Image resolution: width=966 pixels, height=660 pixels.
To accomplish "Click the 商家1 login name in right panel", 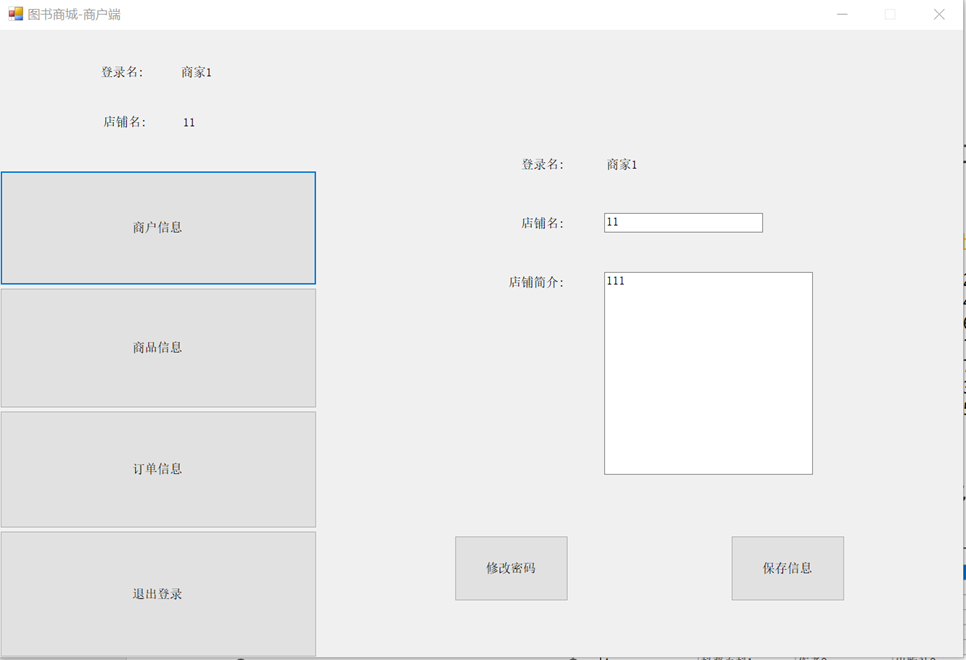I will [622, 165].
